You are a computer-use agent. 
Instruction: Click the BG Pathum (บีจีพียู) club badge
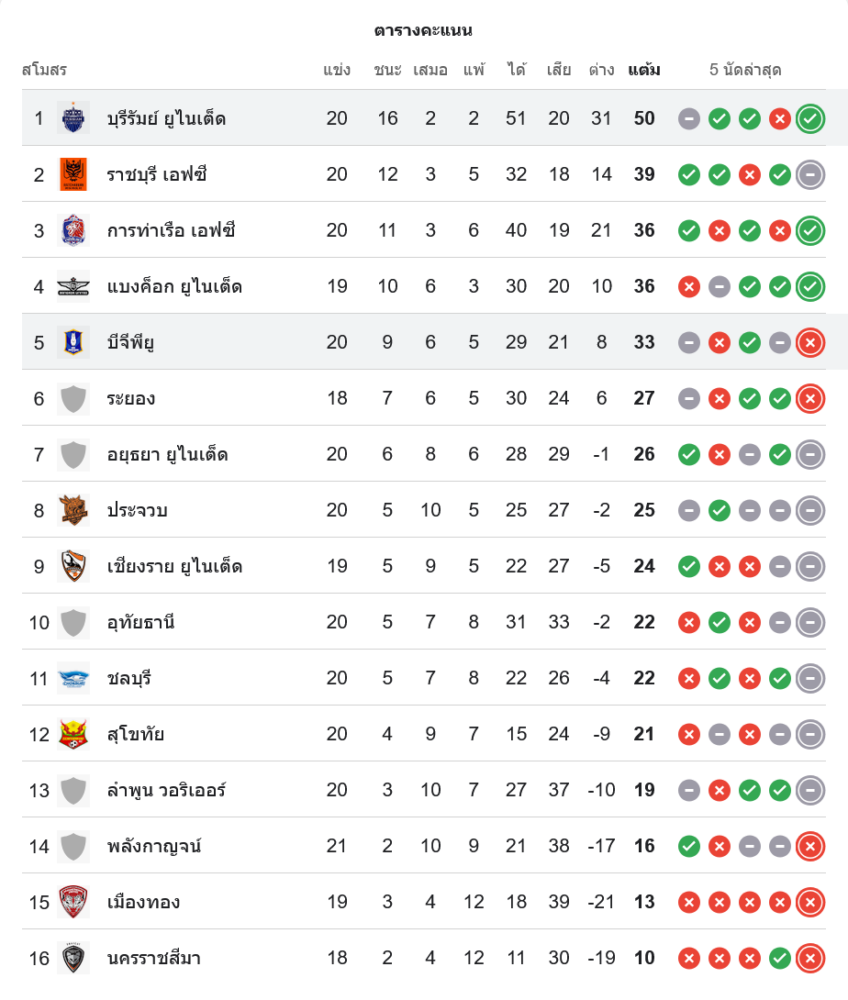[73, 343]
